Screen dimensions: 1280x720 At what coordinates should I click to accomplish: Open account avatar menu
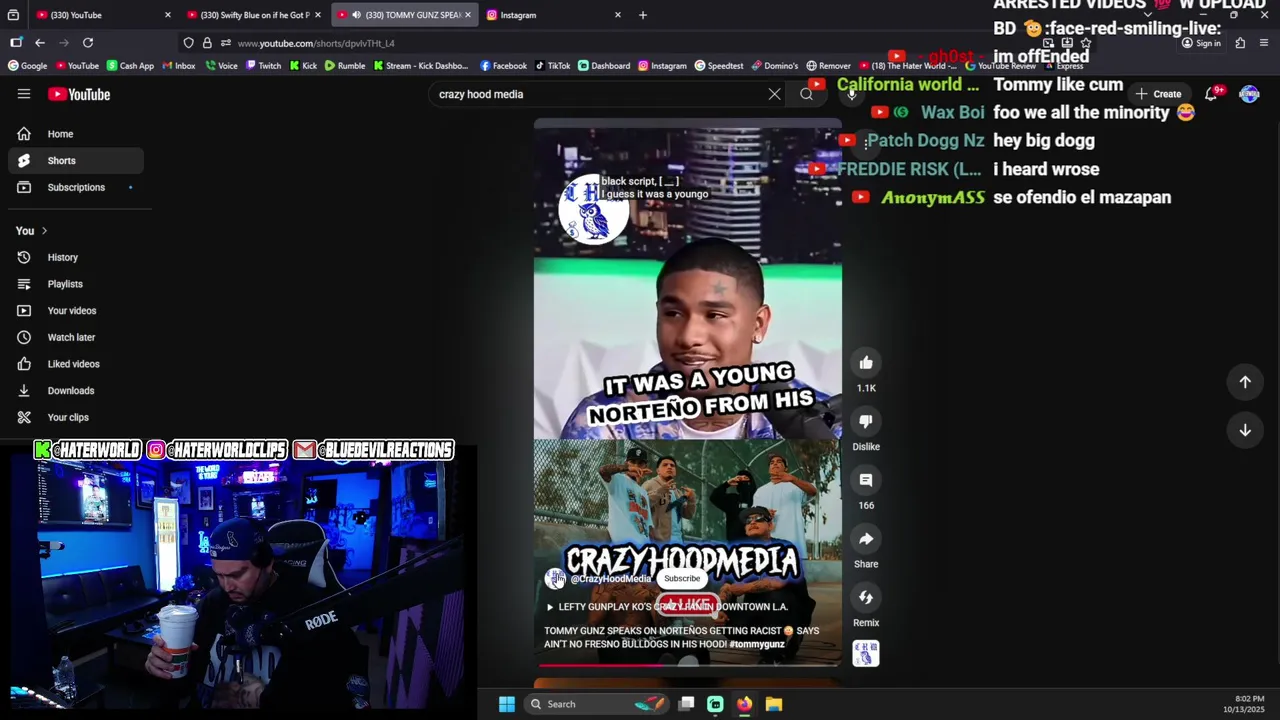1249,94
